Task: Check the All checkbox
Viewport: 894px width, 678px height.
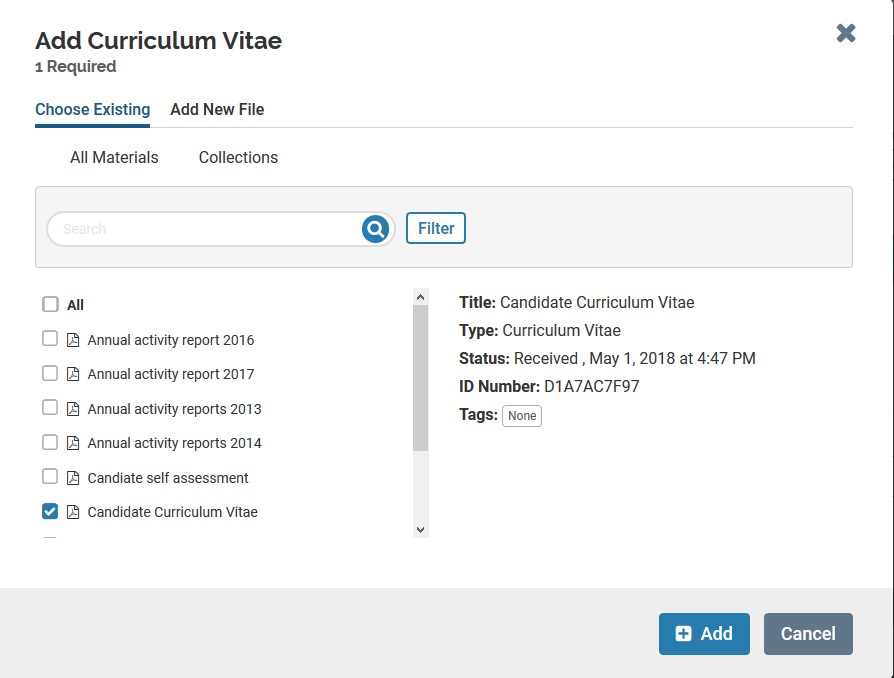Action: click(50, 304)
